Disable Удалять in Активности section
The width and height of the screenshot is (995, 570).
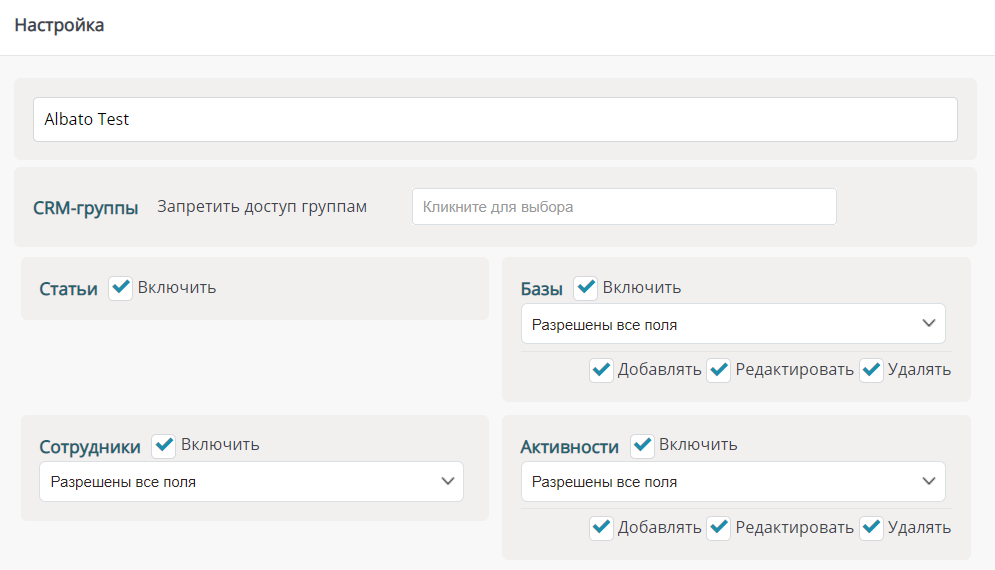[x=871, y=527]
